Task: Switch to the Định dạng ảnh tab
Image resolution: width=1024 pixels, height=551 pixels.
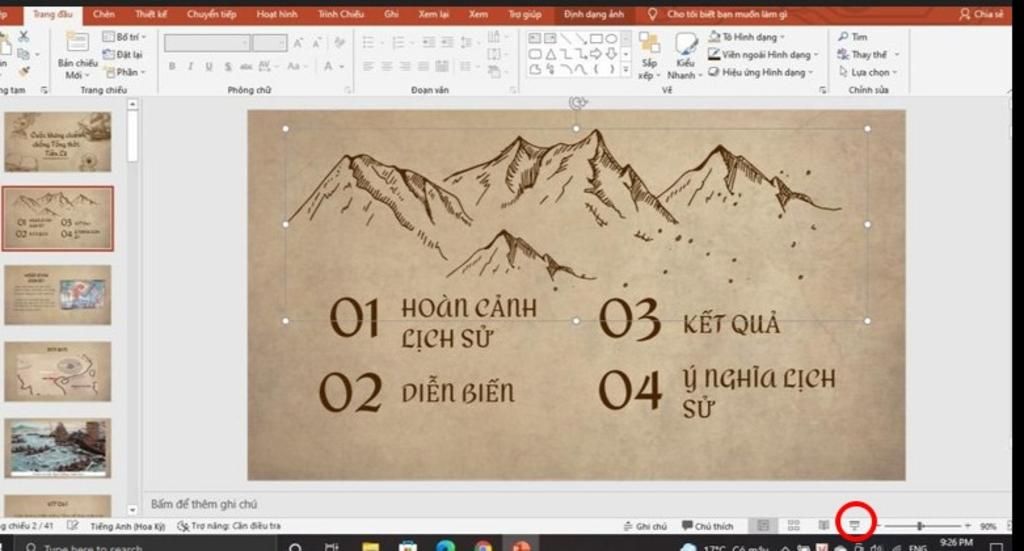Action: pyautogui.click(x=594, y=14)
